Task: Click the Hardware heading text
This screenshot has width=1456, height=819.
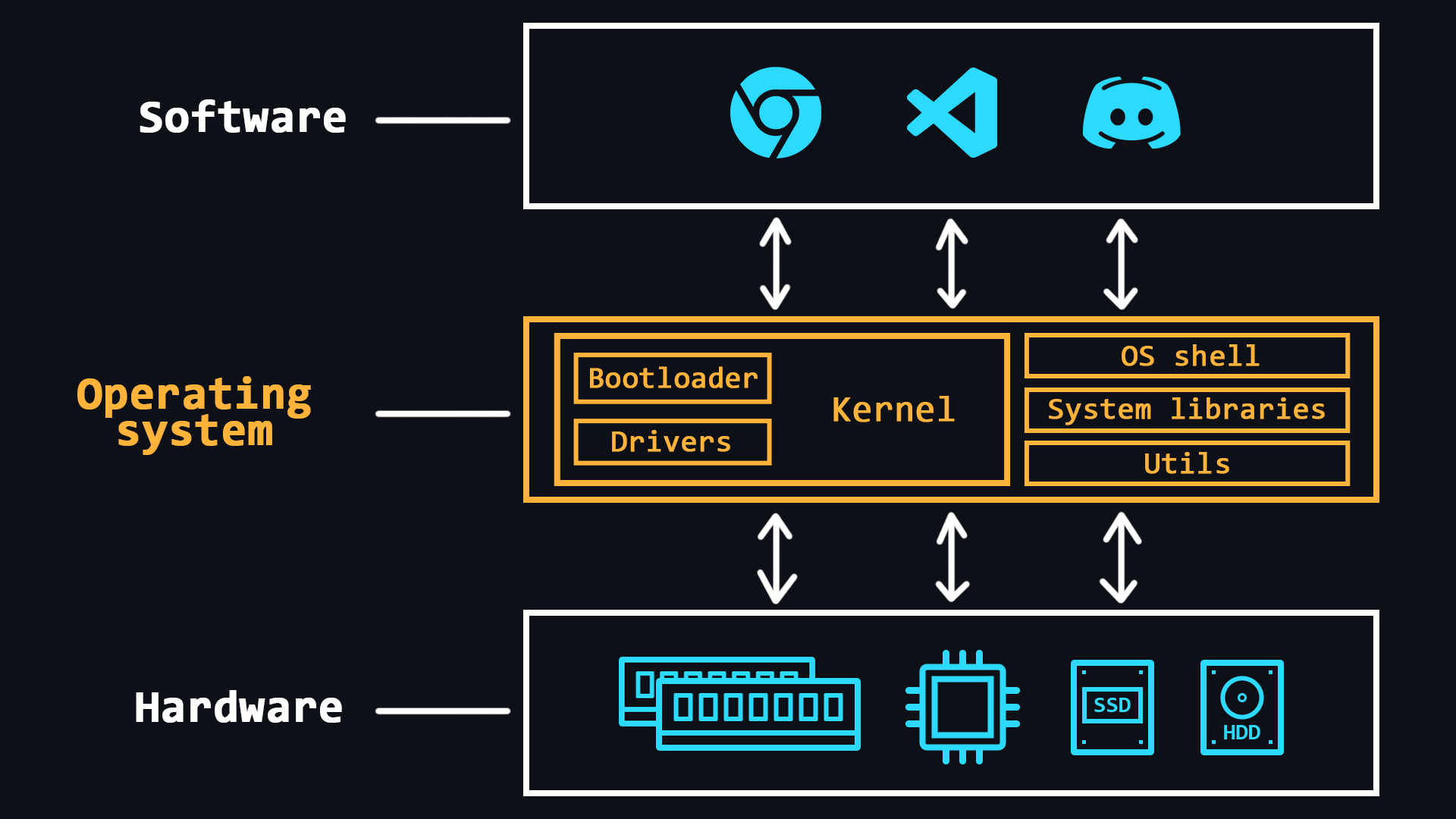Action: (238, 708)
